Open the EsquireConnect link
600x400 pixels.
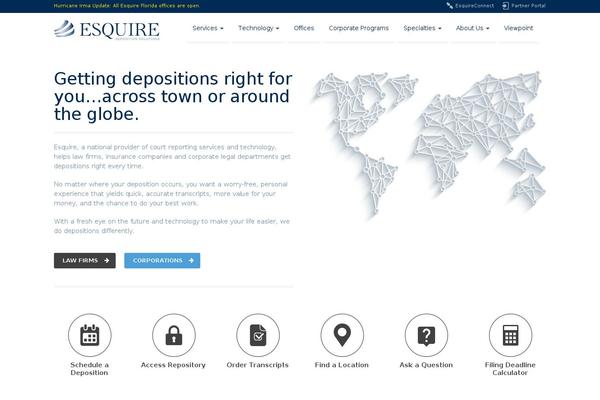pyautogui.click(x=474, y=6)
